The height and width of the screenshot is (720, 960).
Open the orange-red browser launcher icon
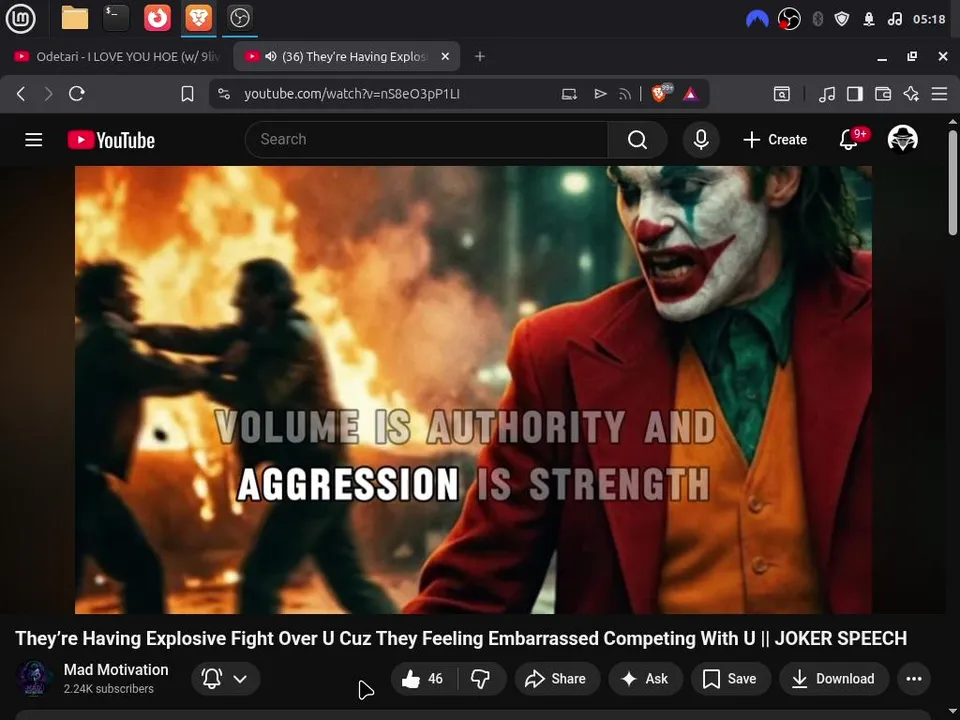click(157, 18)
